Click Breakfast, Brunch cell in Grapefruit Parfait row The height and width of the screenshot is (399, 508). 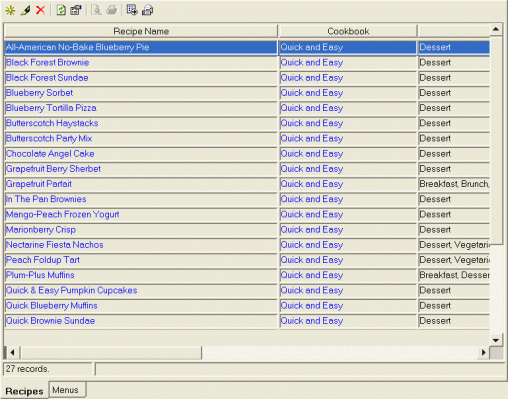[454, 184]
